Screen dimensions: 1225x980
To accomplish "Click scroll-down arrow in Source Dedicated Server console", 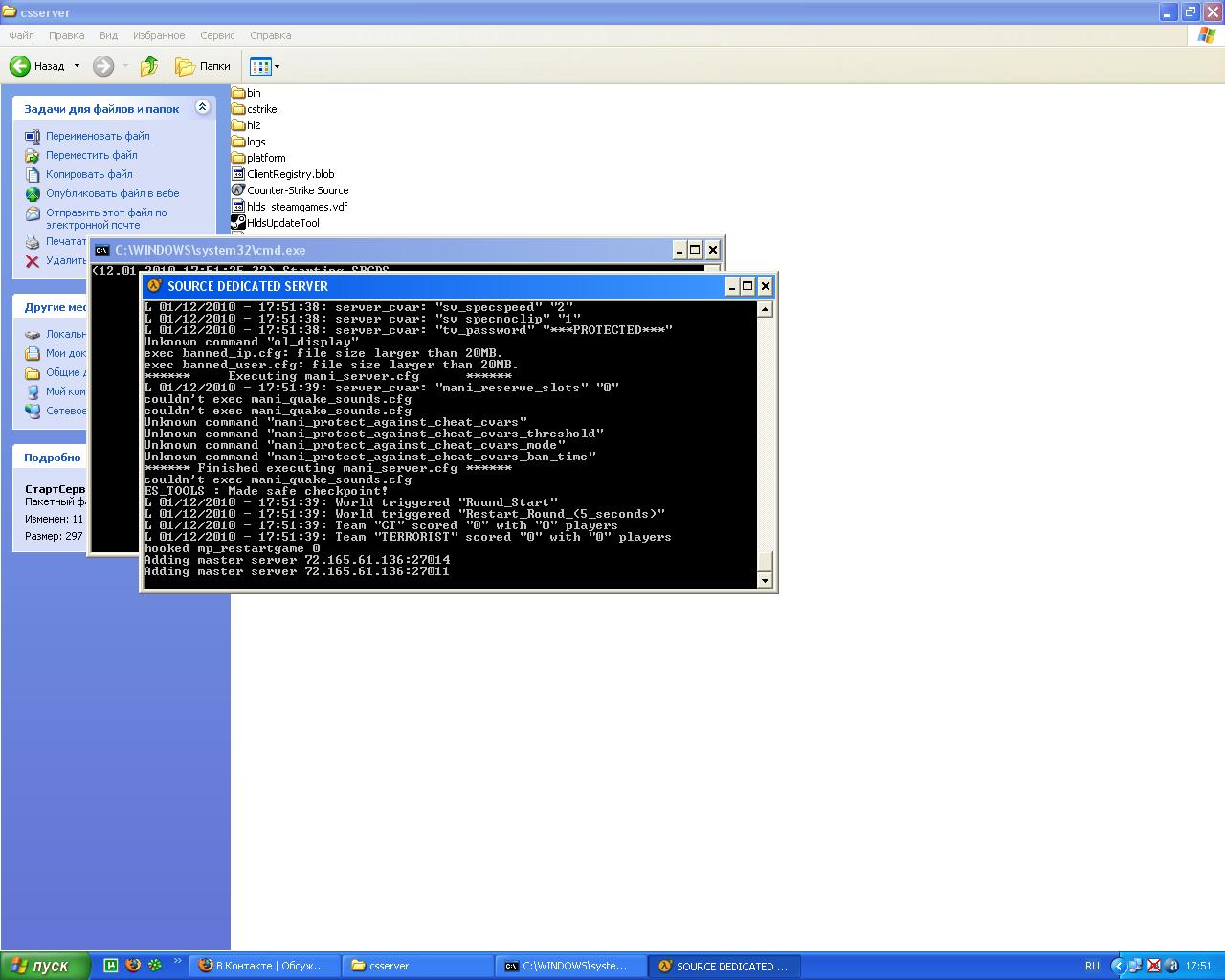I will 764,580.
